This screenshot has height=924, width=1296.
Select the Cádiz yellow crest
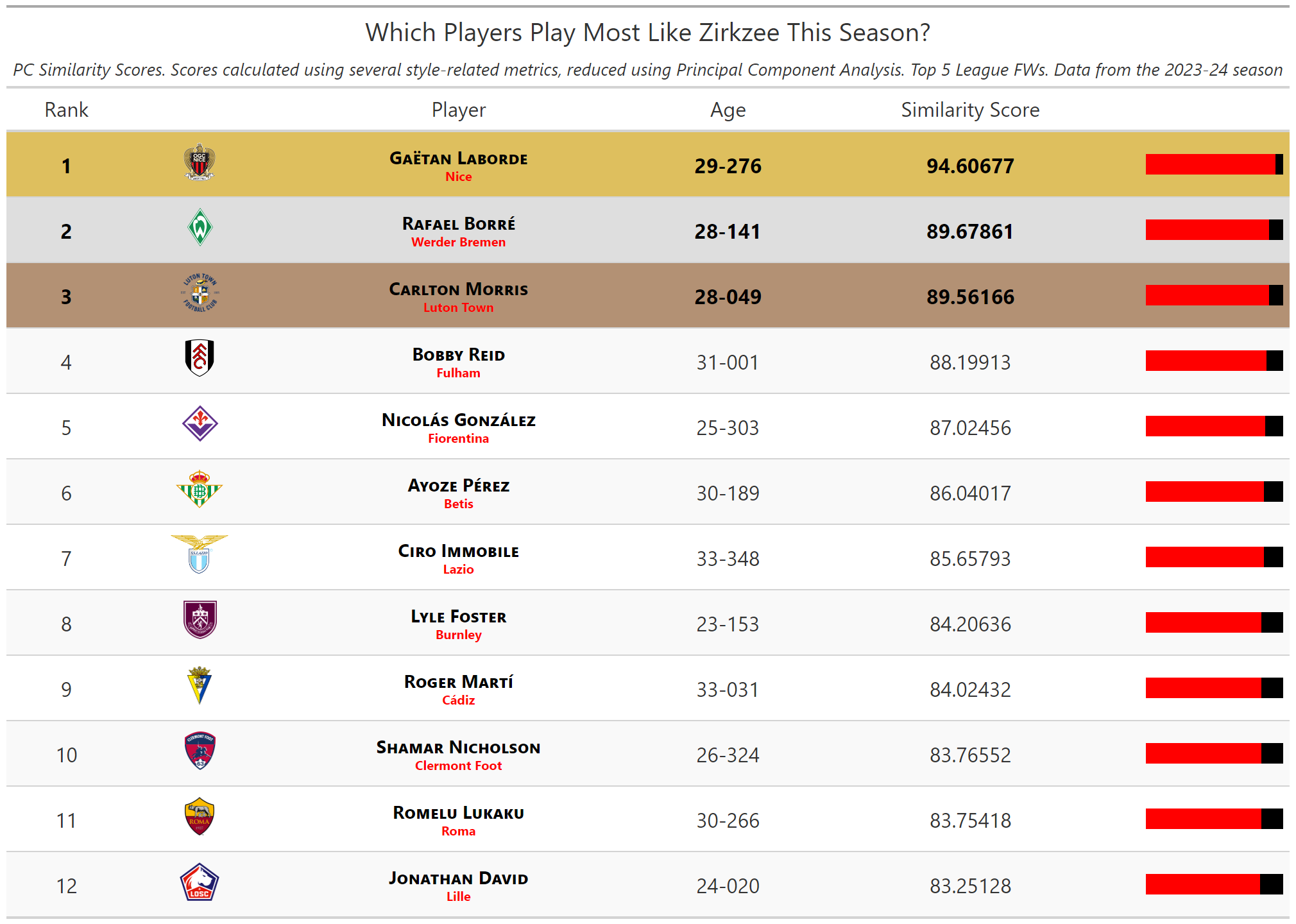coord(200,685)
